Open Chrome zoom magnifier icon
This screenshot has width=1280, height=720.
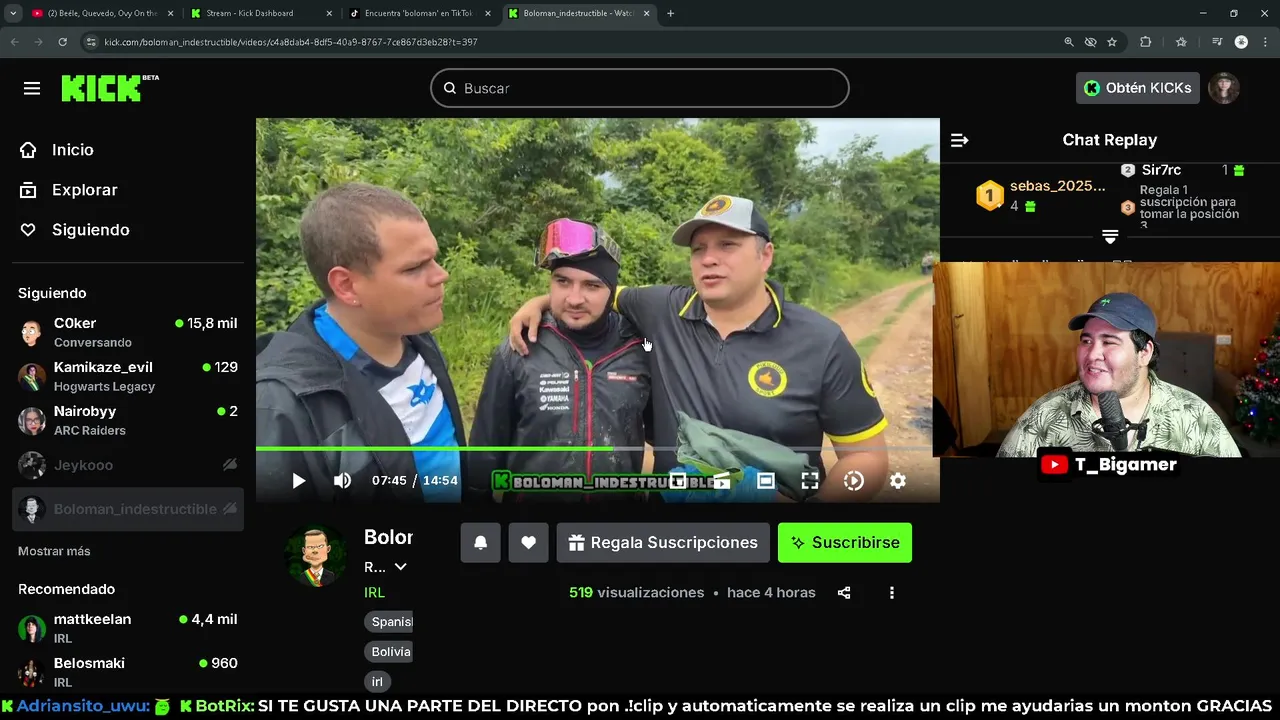coord(1068,42)
